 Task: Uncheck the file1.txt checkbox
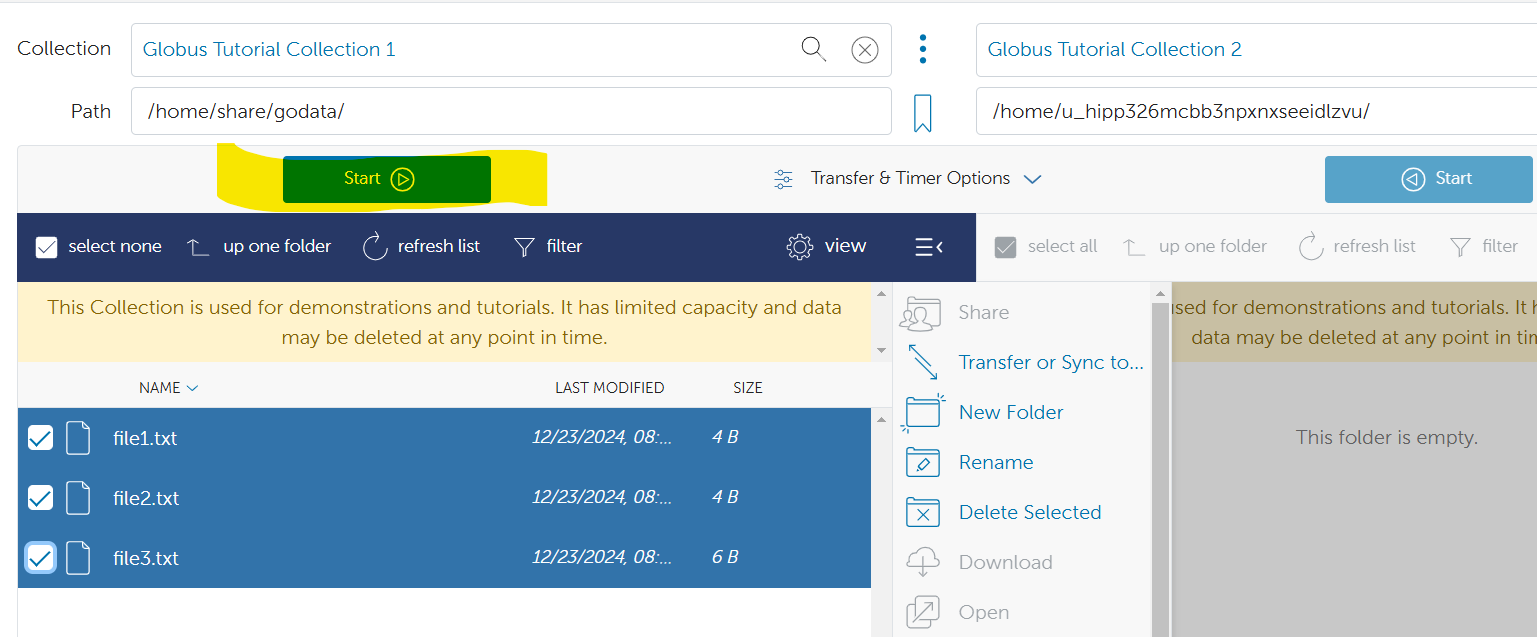click(40, 438)
